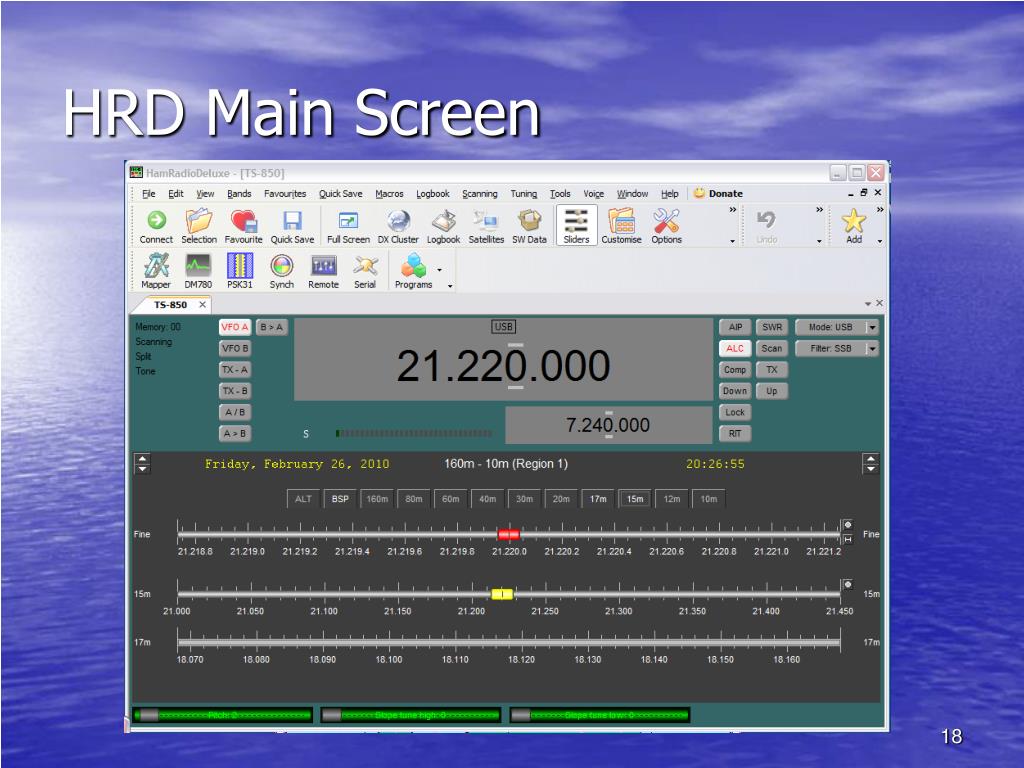Click the A > B button

click(x=234, y=434)
